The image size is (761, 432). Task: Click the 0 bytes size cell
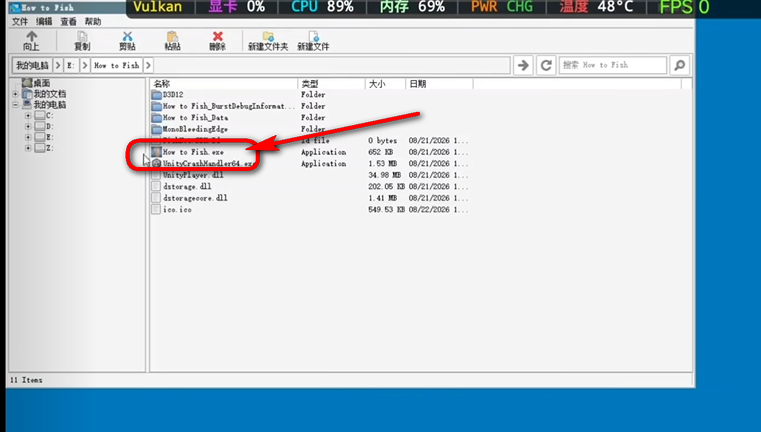(382, 140)
